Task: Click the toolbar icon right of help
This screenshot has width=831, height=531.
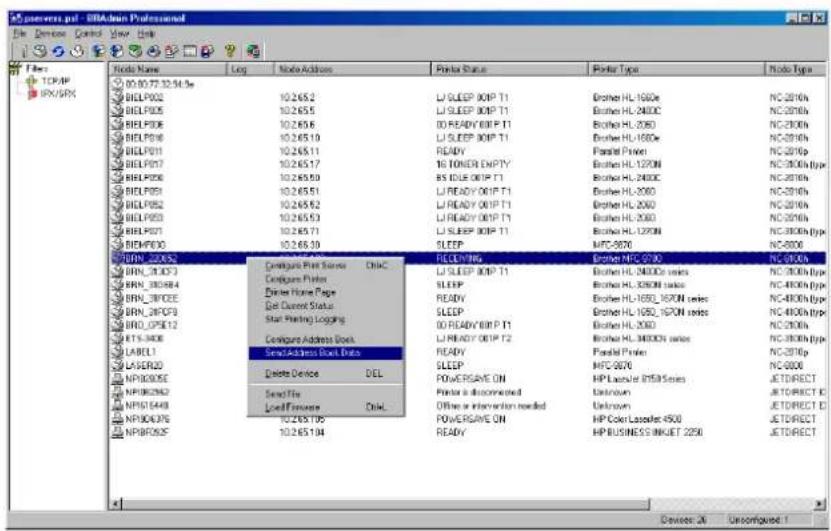Action: pyautogui.click(x=253, y=51)
